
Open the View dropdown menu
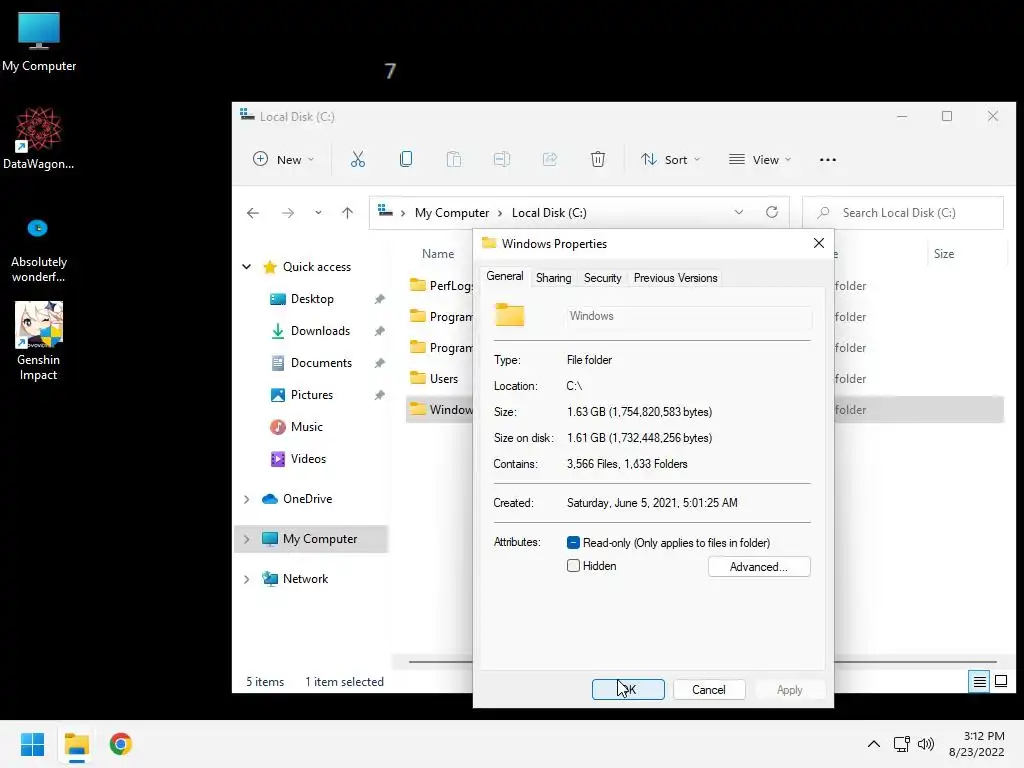coord(760,160)
